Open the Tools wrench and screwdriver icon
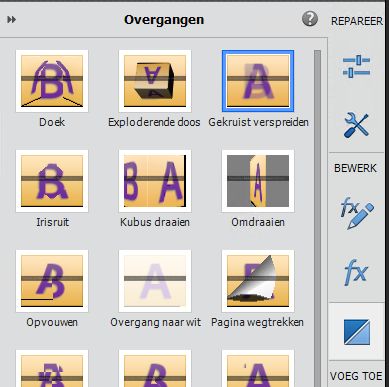This screenshot has width=389, height=387. 356,125
